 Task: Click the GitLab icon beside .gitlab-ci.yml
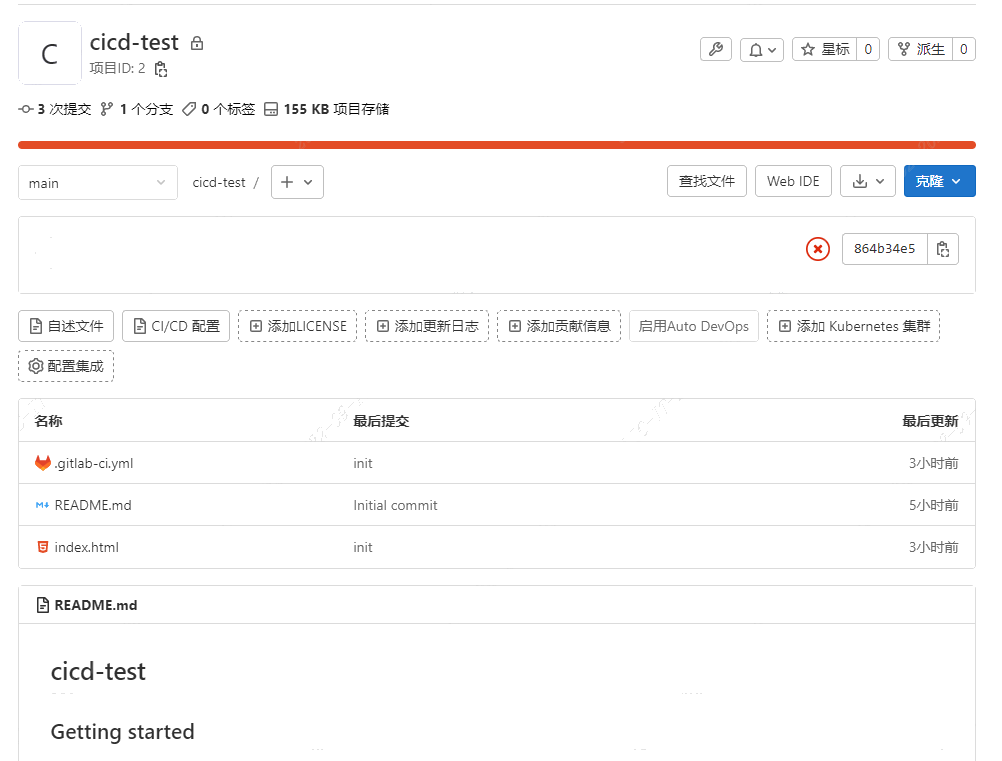pos(43,463)
